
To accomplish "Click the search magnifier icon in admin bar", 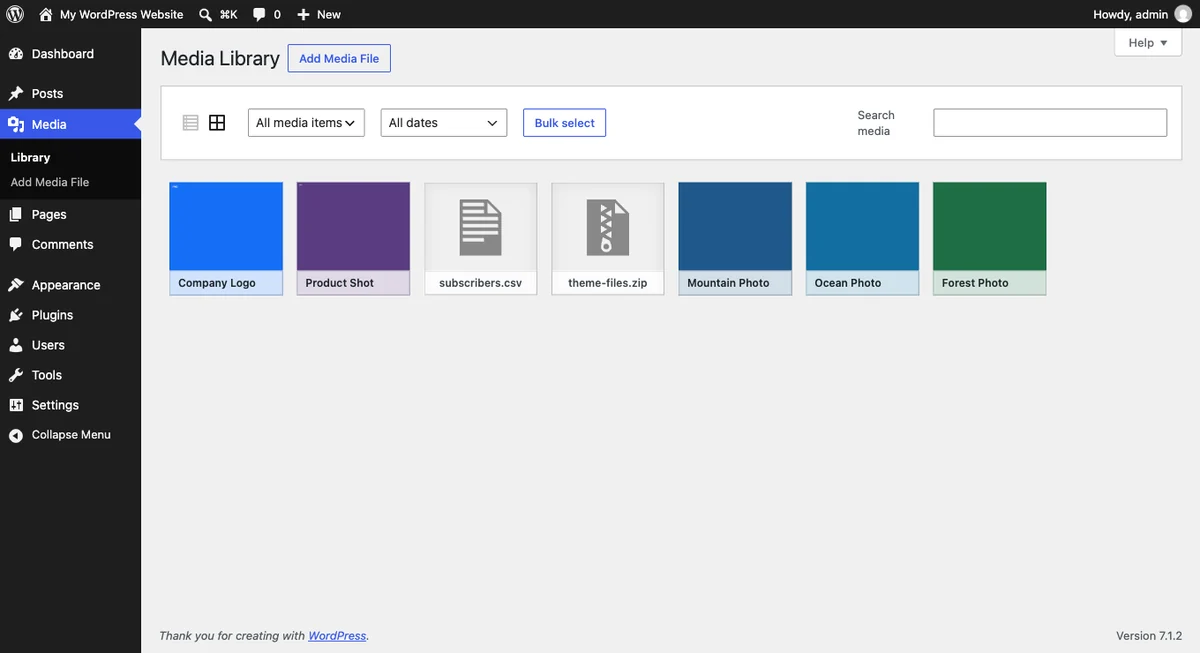I will click(205, 14).
